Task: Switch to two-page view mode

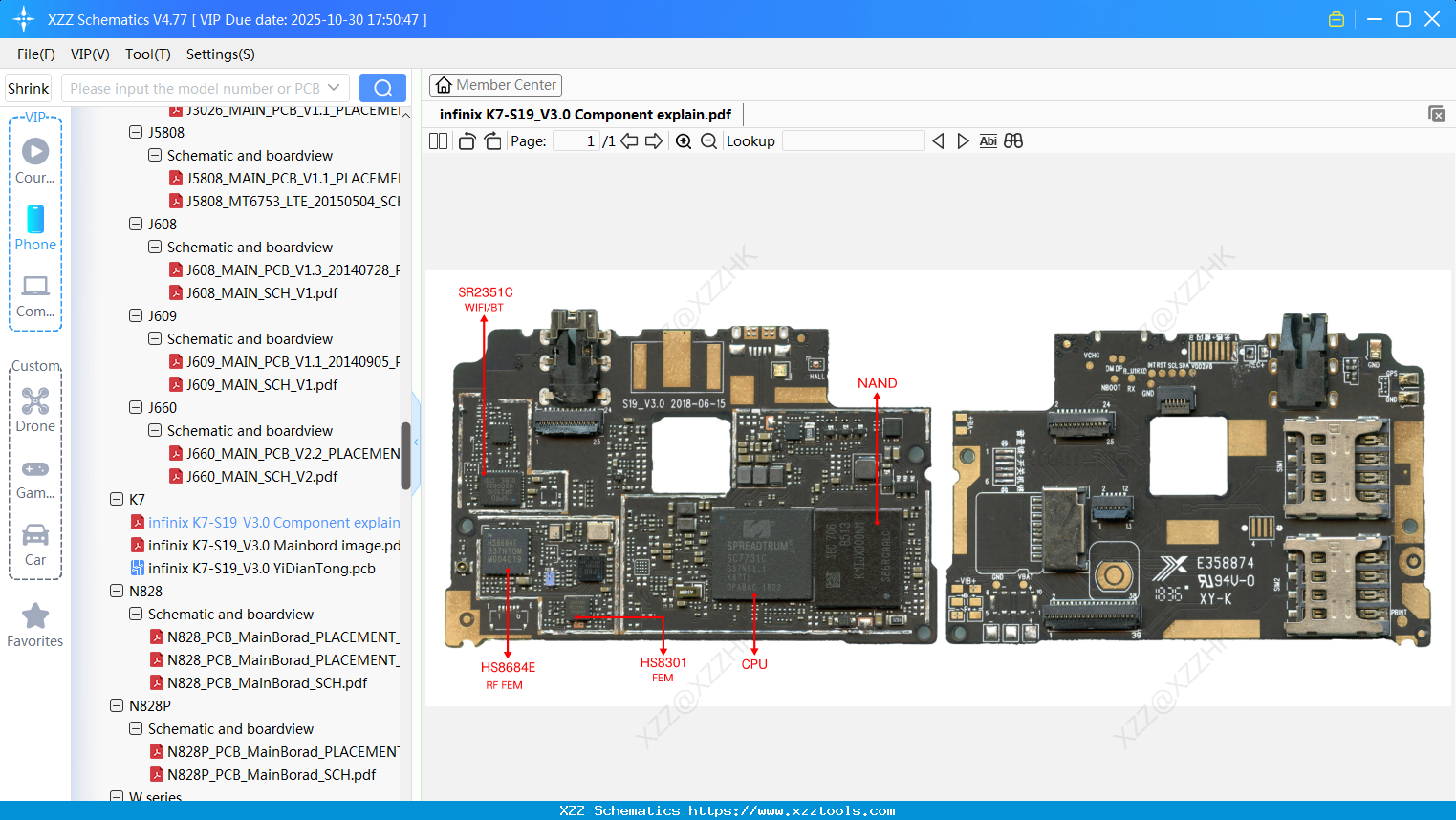Action: [437, 140]
